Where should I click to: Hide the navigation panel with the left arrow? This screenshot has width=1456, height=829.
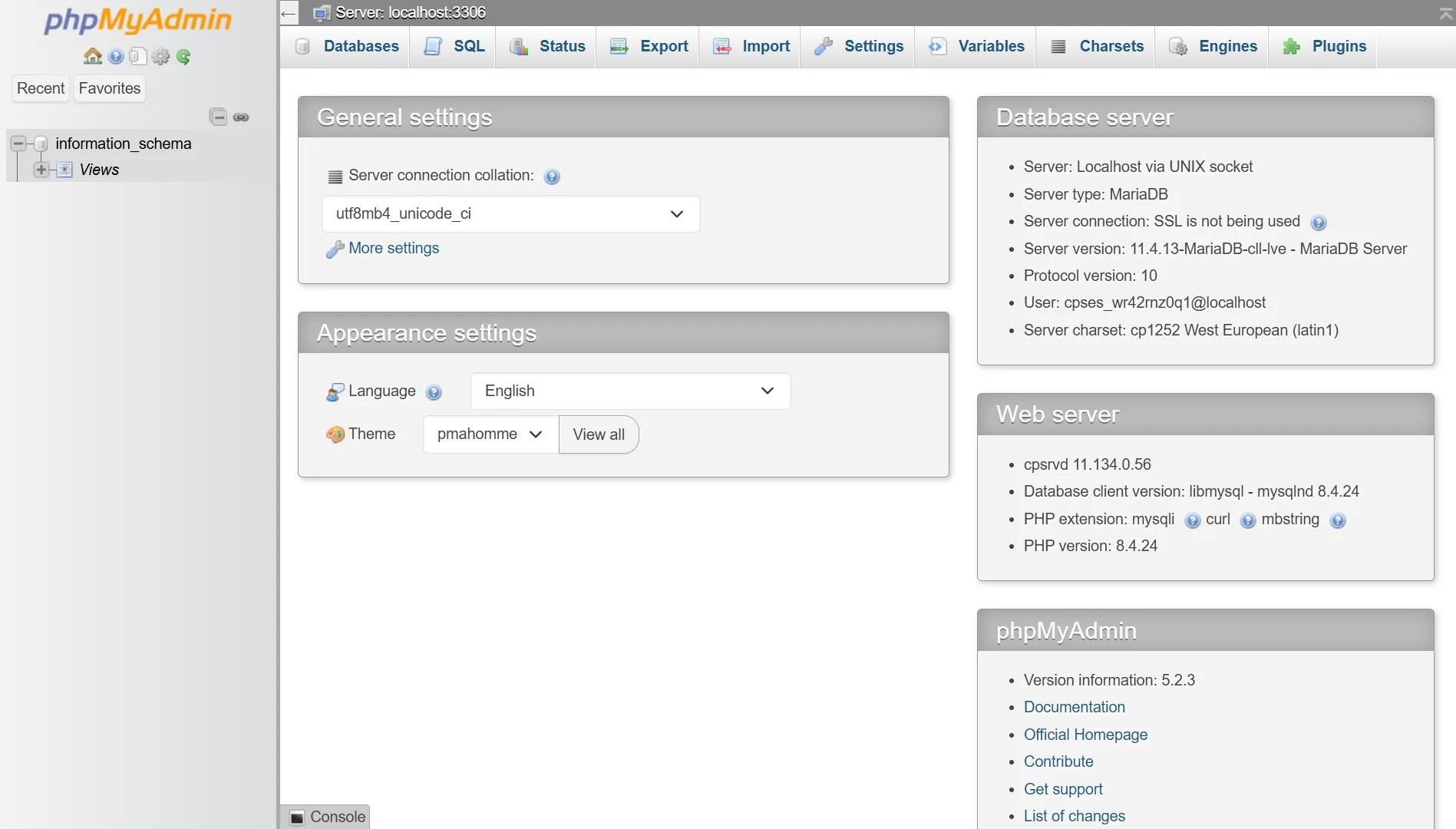pyautogui.click(x=289, y=13)
